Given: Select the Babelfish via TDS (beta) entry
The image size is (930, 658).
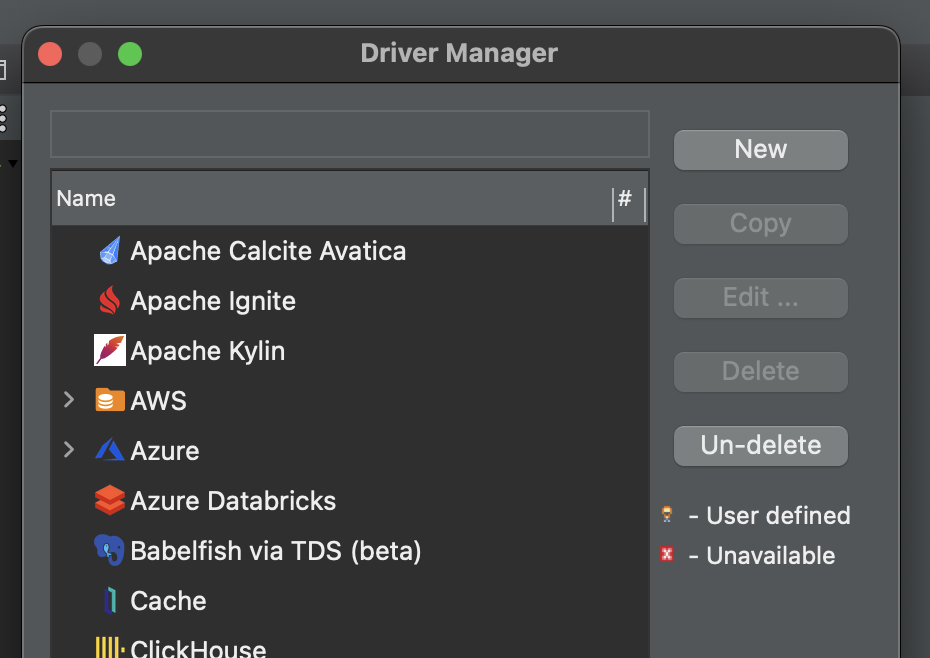Looking at the screenshot, I should [x=276, y=551].
